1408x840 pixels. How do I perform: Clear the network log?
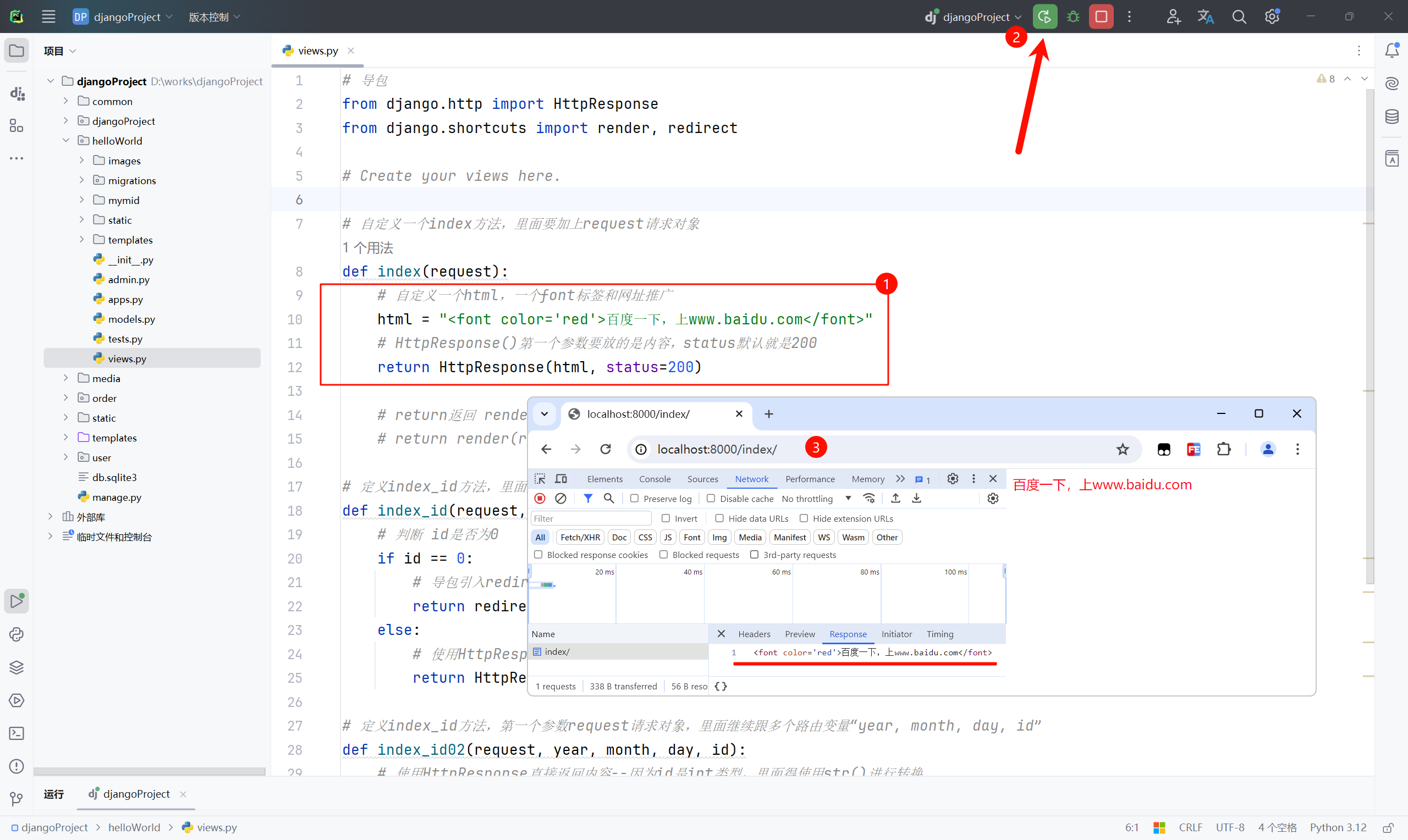(x=560, y=498)
